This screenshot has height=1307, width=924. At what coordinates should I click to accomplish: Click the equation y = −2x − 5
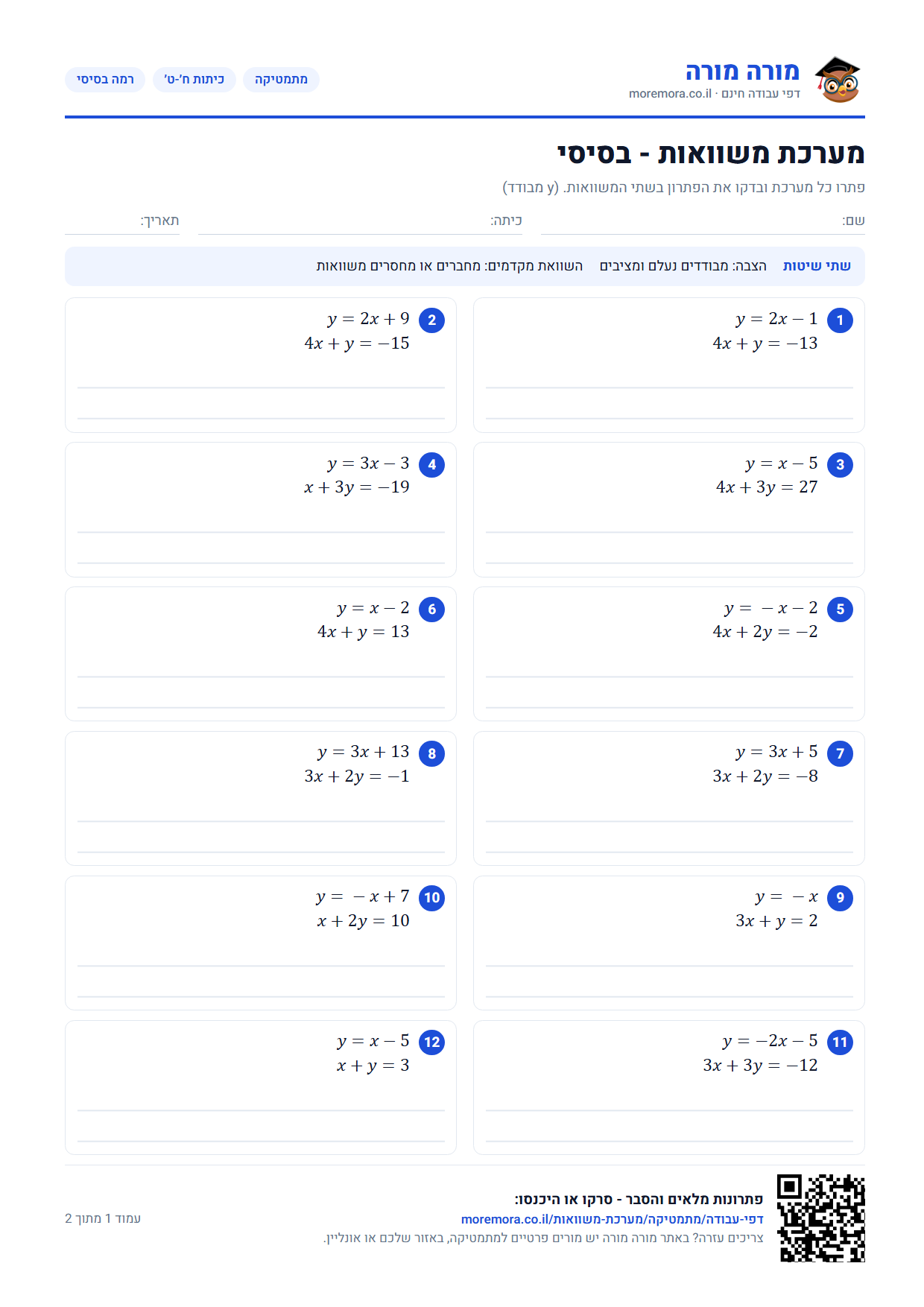[x=770, y=1041]
